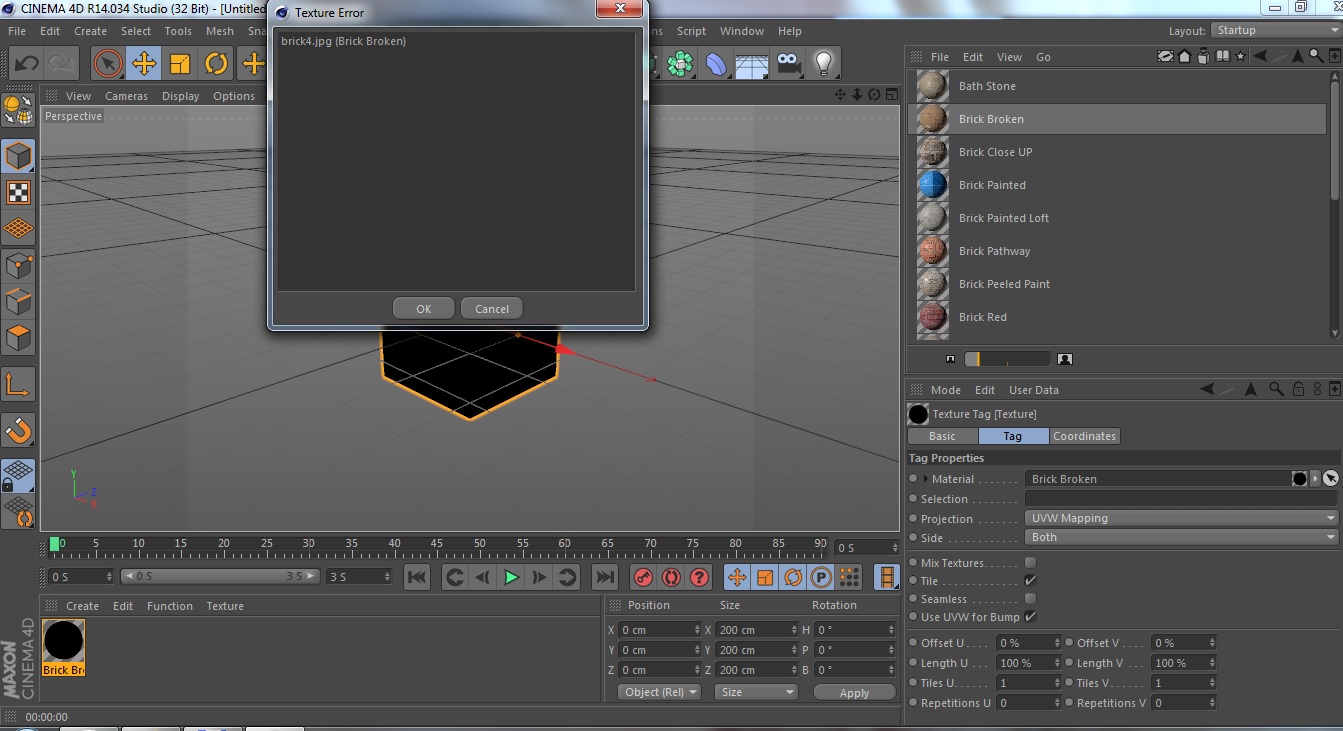Screen dimensions: 1343x731
Task: Toggle Position keyframing icon in timeline bar
Action: 737,577
